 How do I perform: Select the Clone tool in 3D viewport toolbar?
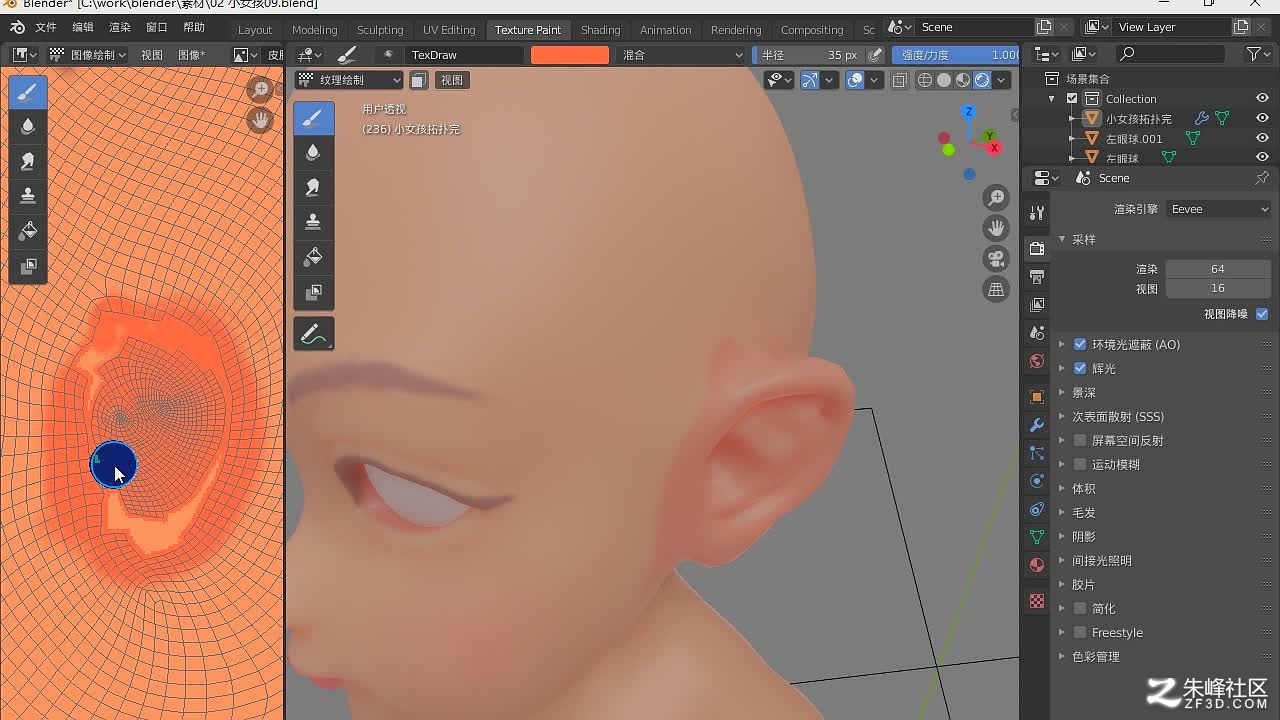click(313, 222)
